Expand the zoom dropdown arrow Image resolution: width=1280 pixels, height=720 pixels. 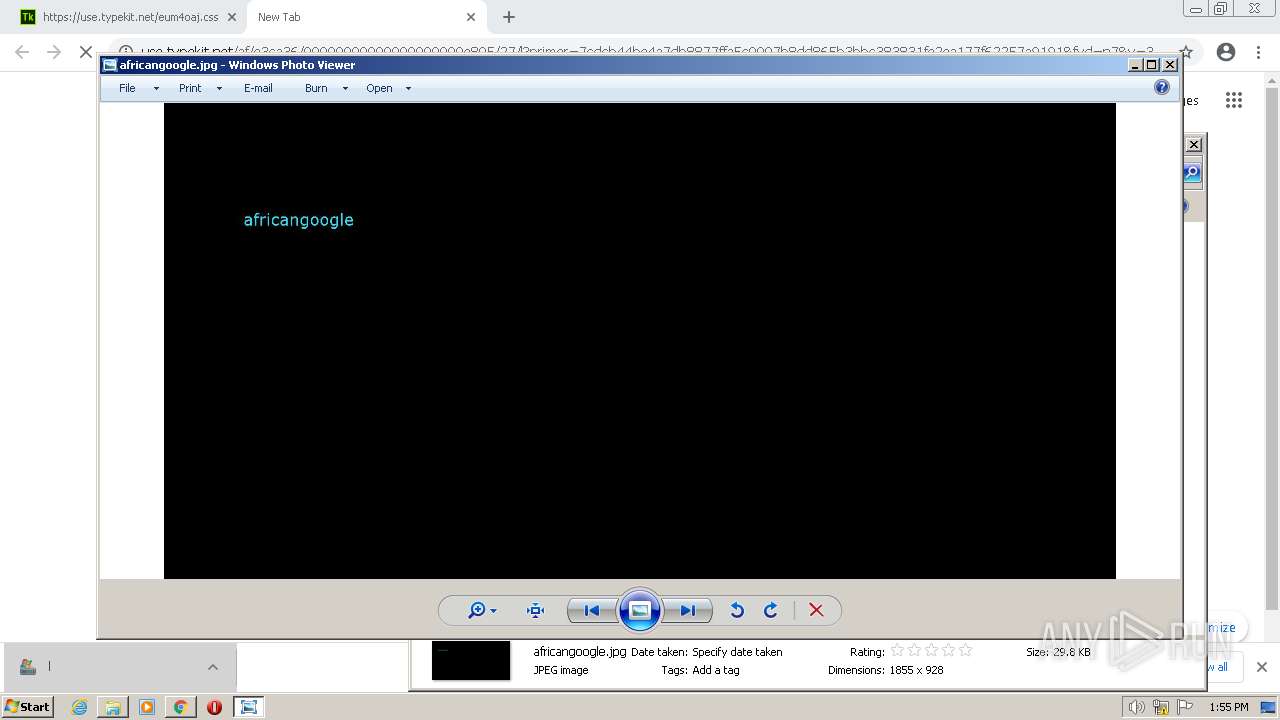[x=493, y=611]
